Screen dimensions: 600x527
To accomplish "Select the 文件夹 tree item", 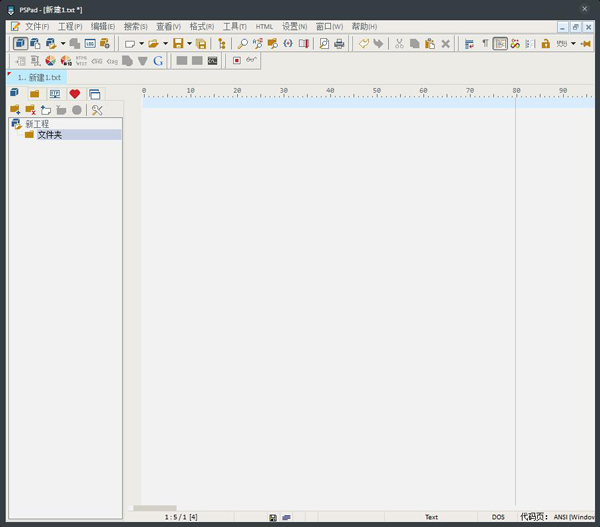I will pos(49,135).
